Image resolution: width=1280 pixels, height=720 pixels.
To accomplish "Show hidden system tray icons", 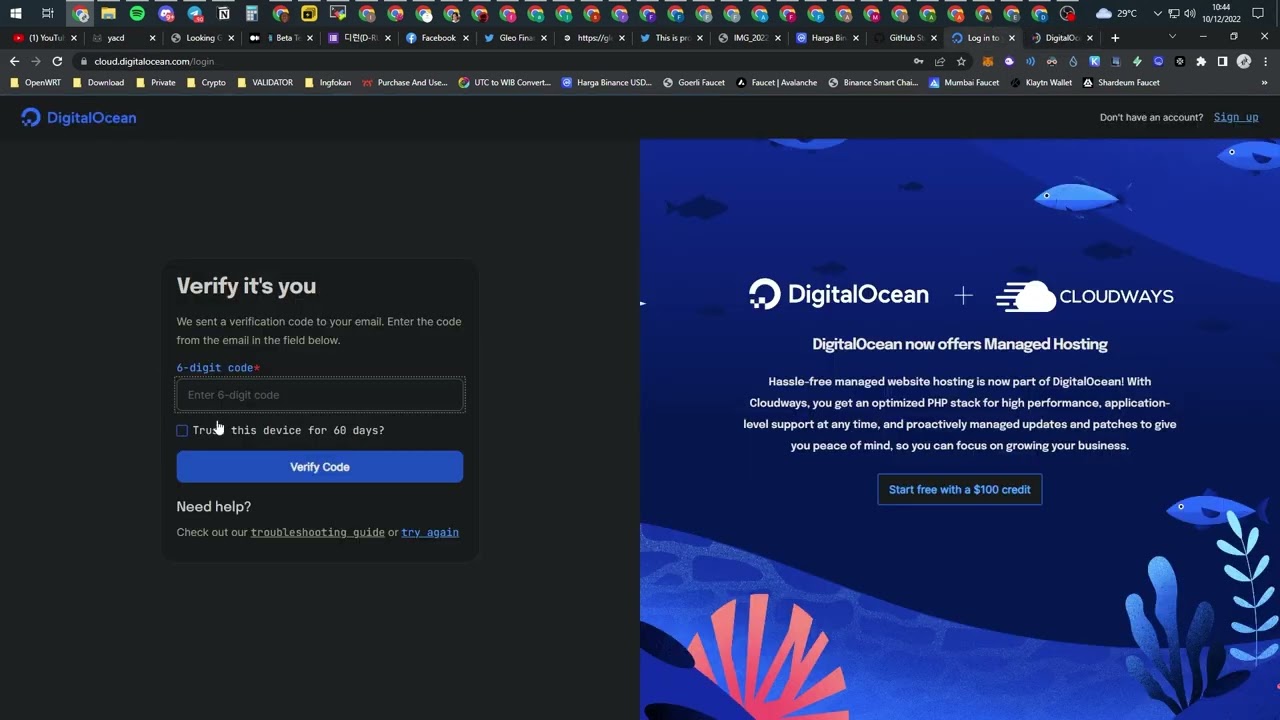I will [1157, 14].
